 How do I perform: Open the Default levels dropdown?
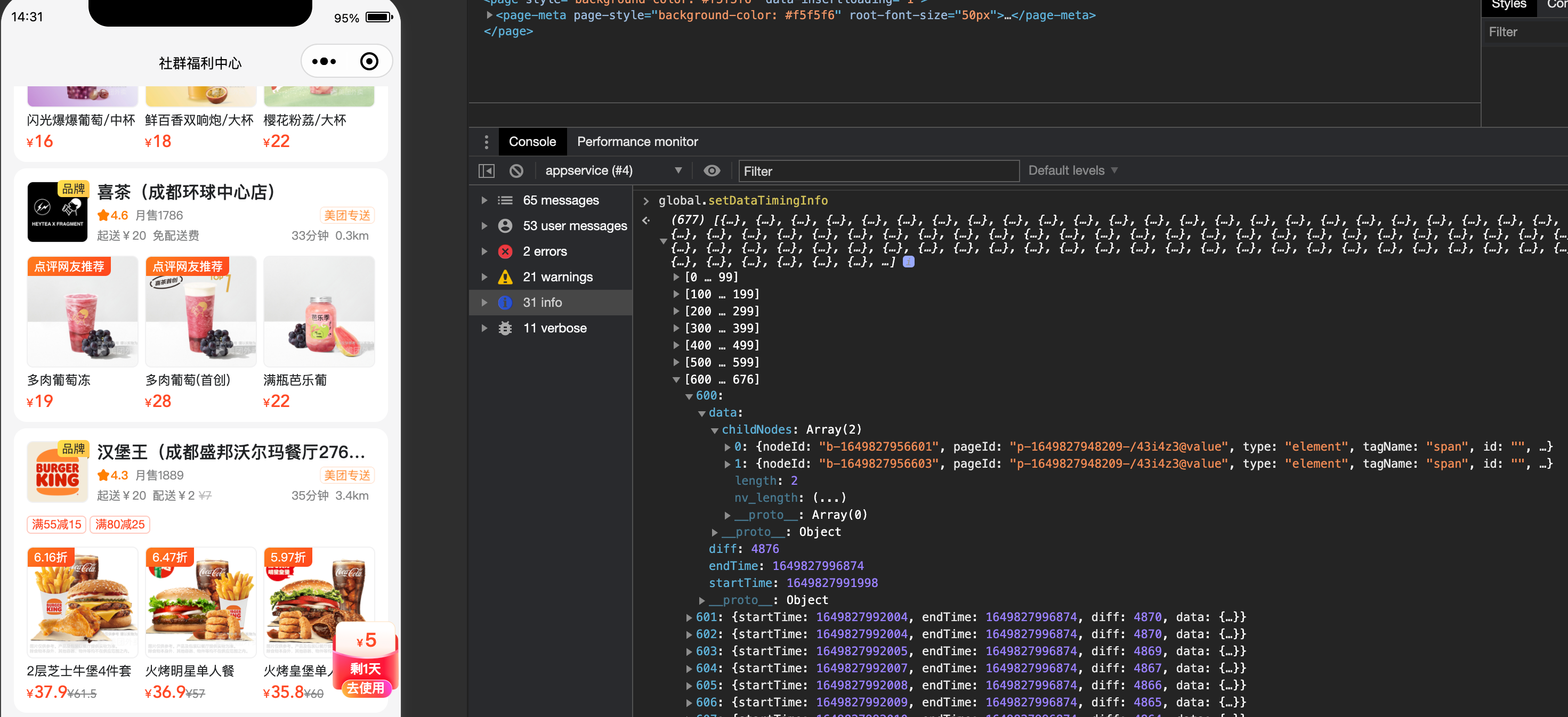[1072, 171]
